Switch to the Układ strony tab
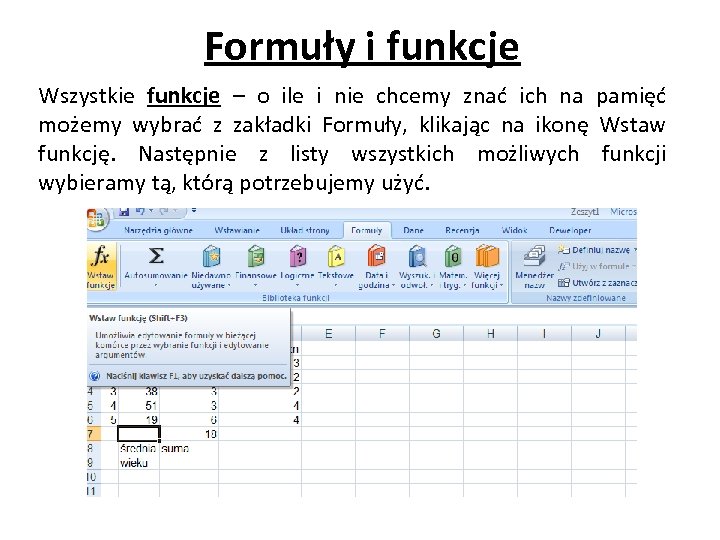Viewport: 720px width, 540px height. click(304, 231)
